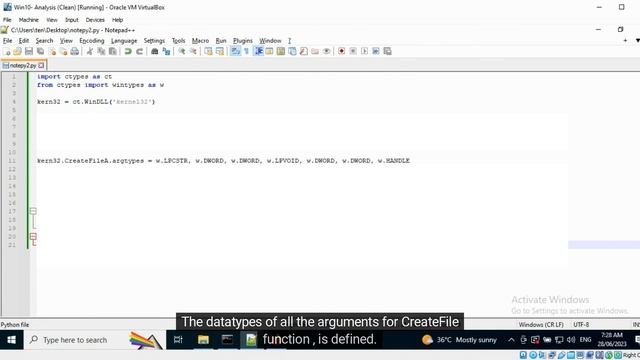This screenshot has height=360, width=640.
Task: Click the taskbar volume speaker icon
Action: [571, 340]
